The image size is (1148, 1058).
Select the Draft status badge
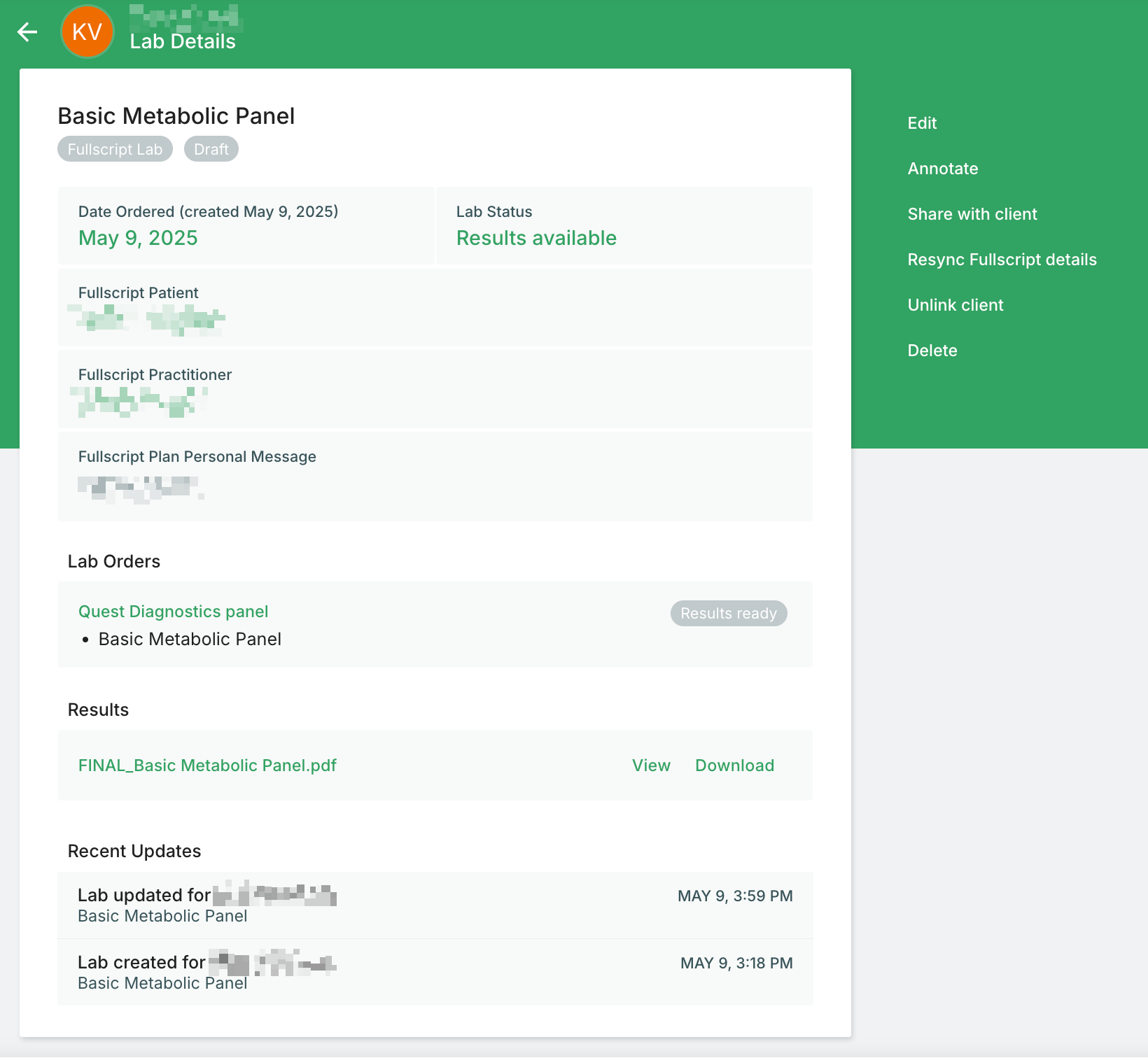(x=211, y=148)
